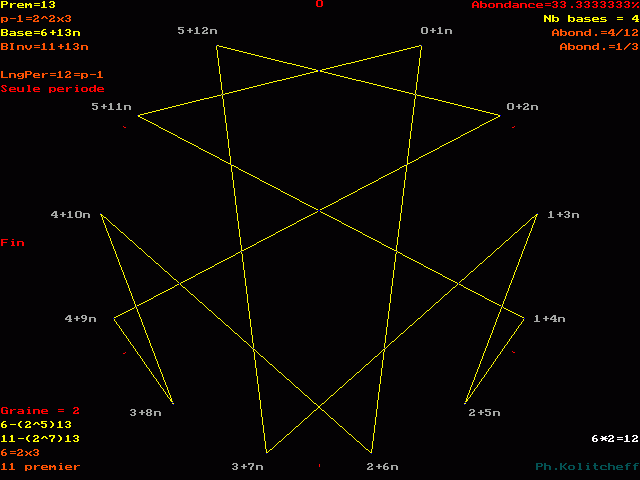Select the 'BInv=11+13n' line

click(44, 47)
